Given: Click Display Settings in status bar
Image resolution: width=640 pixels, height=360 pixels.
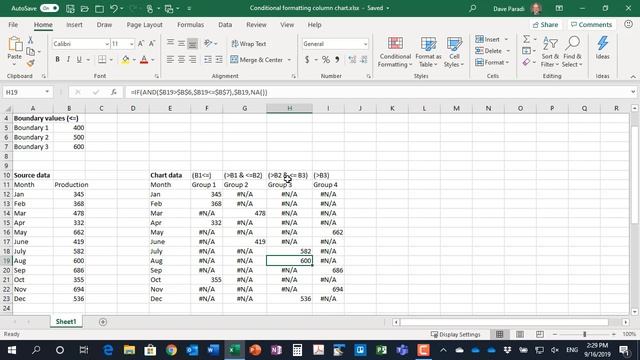Looking at the screenshot, I should [x=456, y=334].
